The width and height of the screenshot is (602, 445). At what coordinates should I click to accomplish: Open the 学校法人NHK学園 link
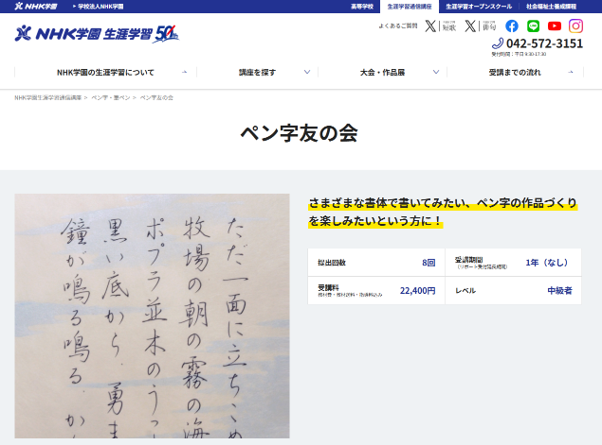coord(99,6)
